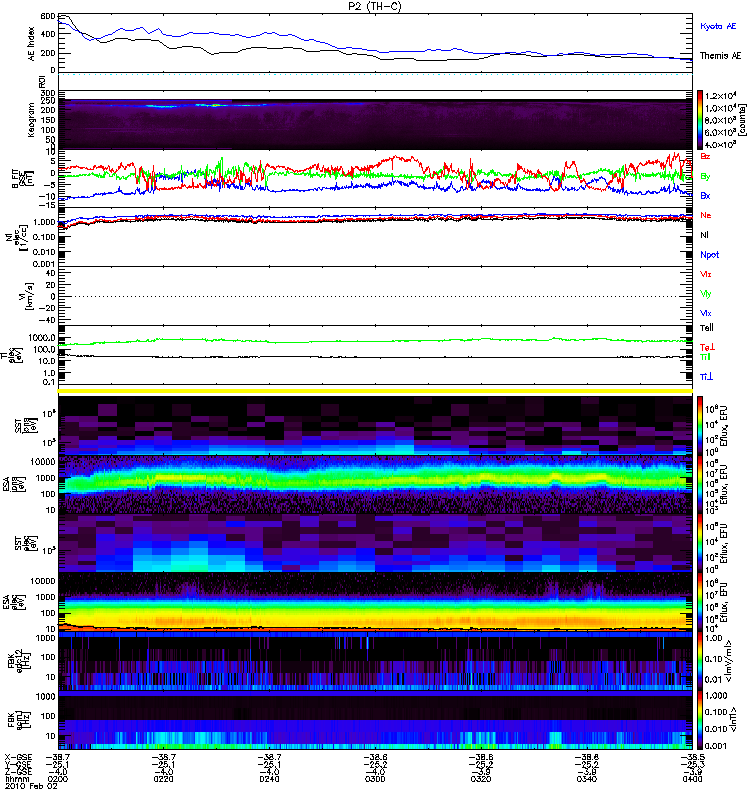Click the Kyoto AE legend label
The image size is (750, 800).
point(718,26)
